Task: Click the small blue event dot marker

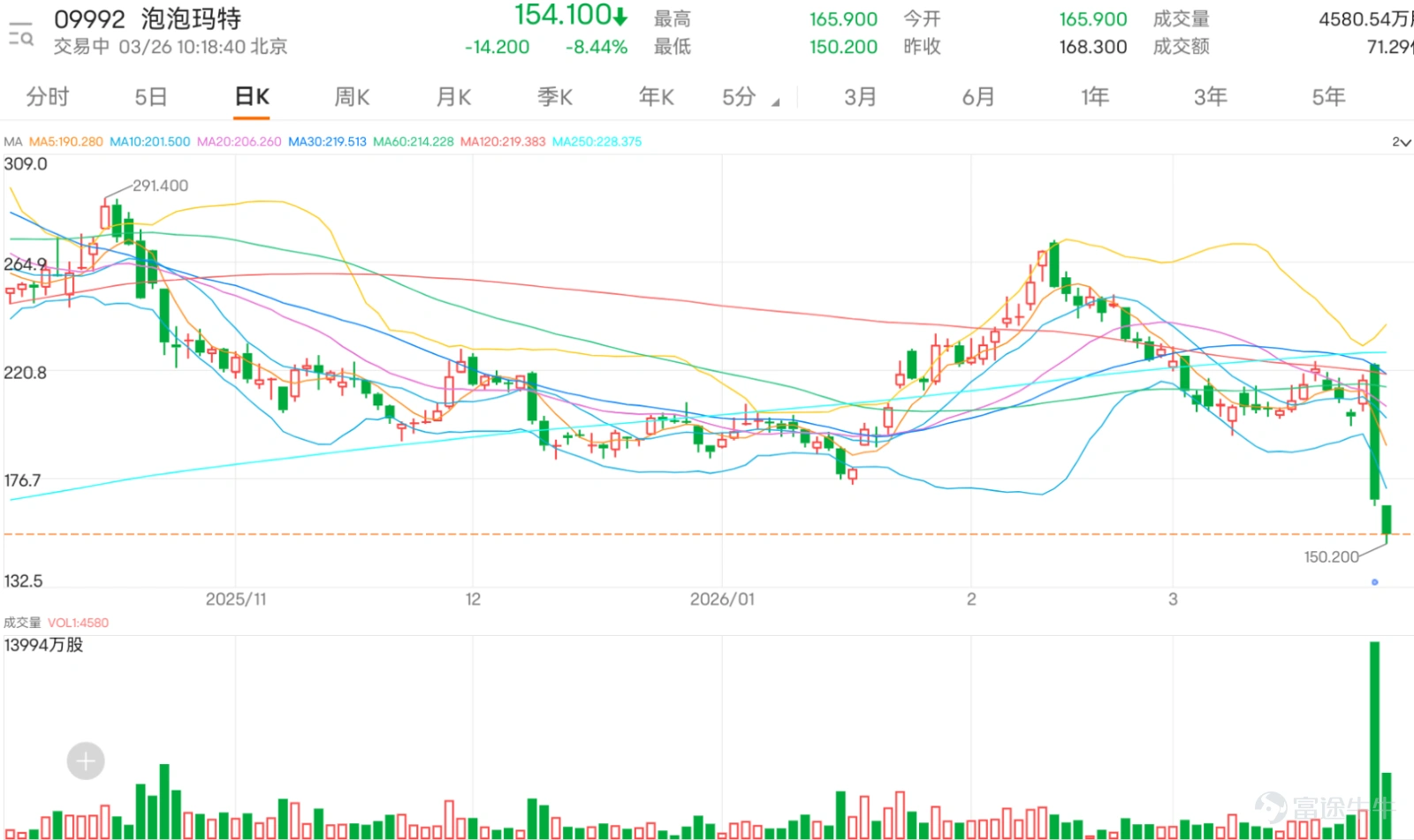Action: tap(1374, 582)
